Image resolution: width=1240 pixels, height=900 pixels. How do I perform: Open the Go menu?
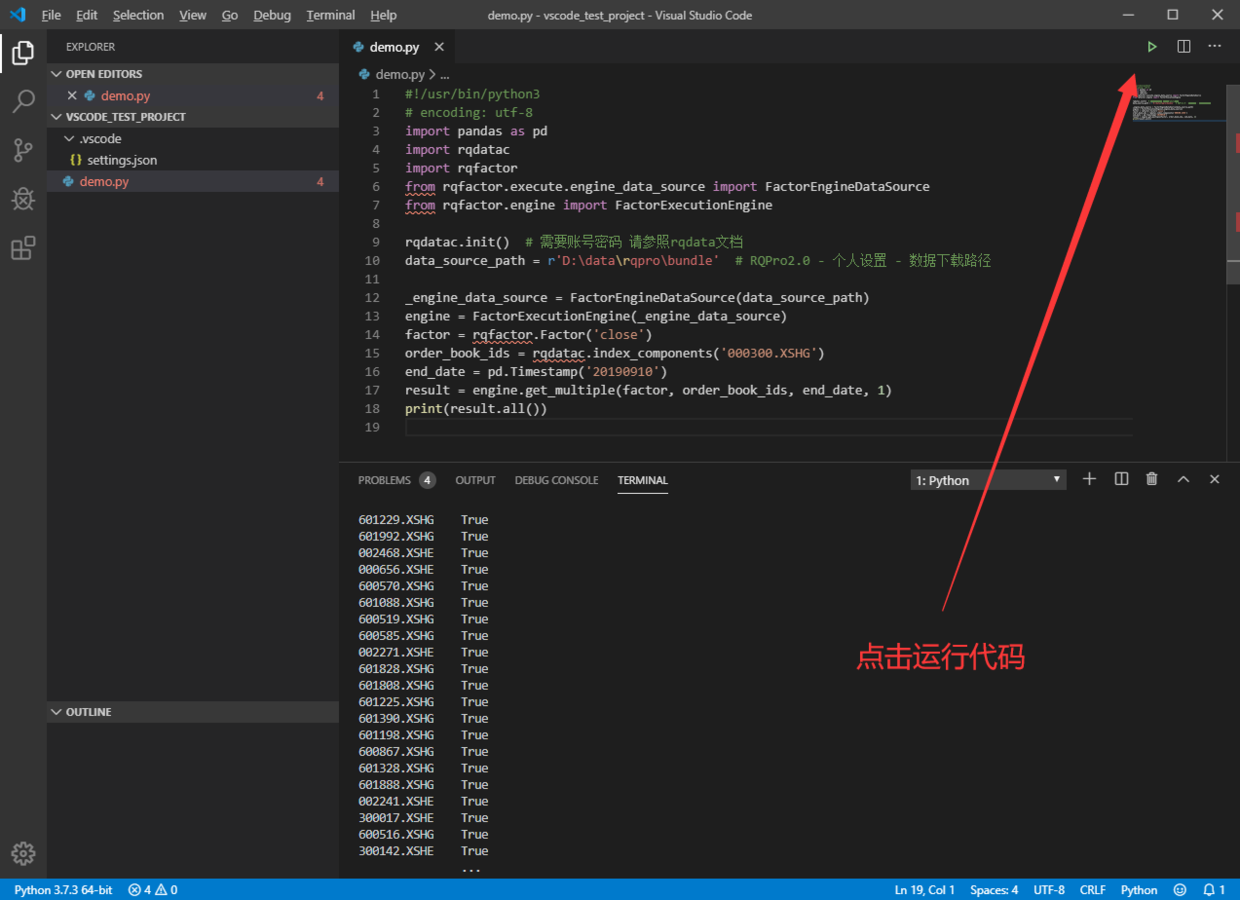coord(230,15)
